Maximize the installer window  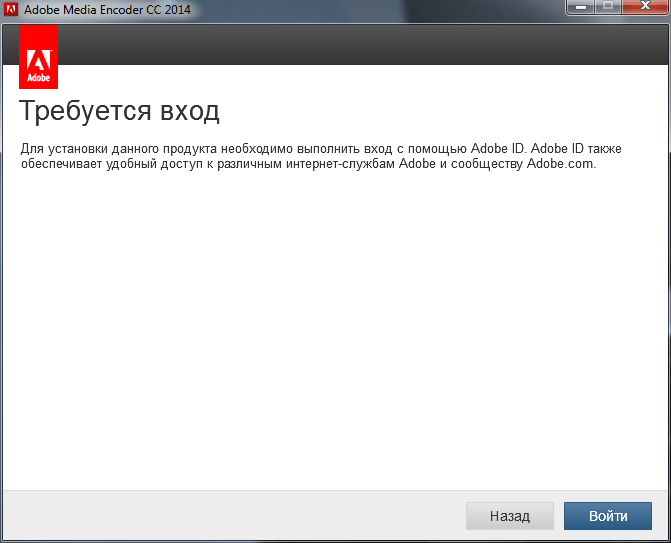[608, 6]
